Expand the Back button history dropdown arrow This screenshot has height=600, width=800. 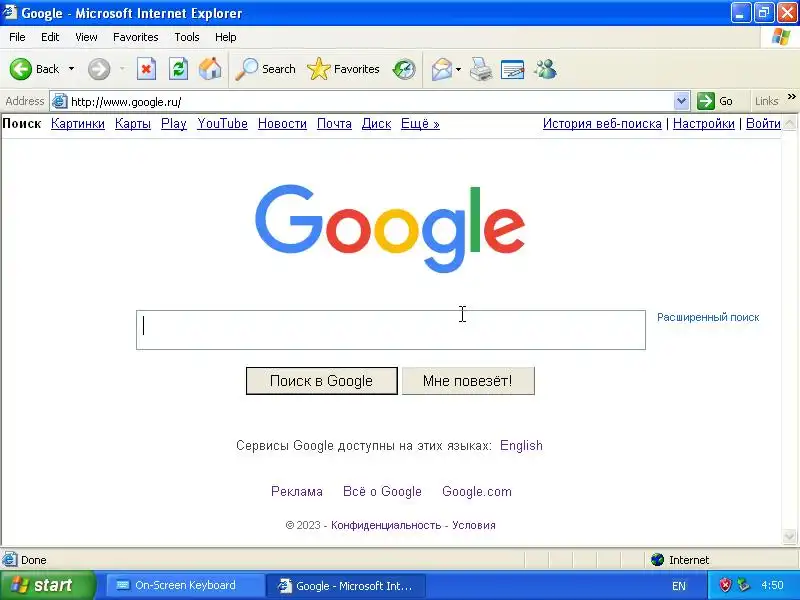[x=71, y=69]
